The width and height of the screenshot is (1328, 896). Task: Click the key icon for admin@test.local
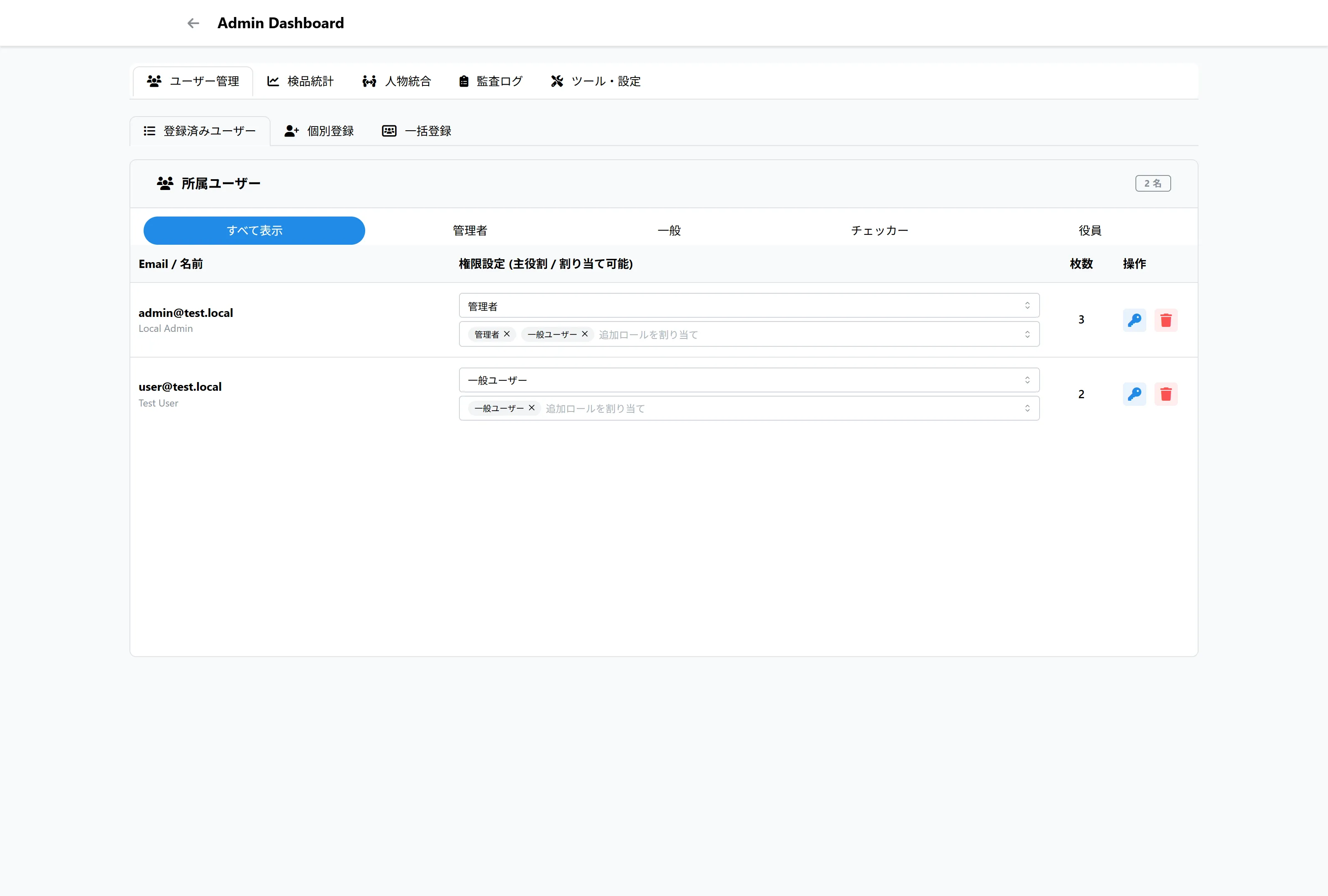point(1135,320)
